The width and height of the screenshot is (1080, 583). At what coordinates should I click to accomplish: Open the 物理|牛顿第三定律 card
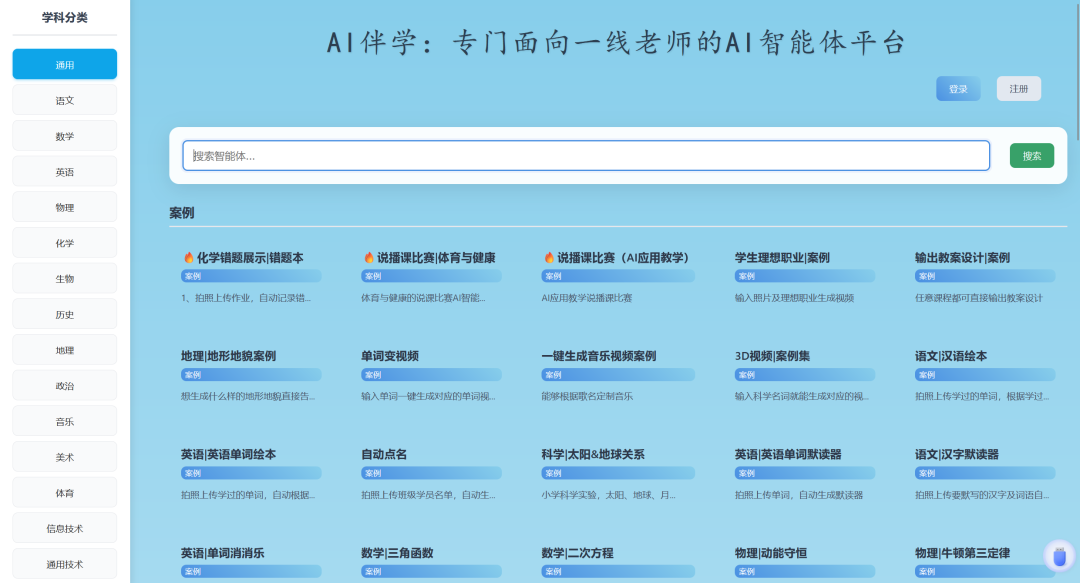(962, 553)
